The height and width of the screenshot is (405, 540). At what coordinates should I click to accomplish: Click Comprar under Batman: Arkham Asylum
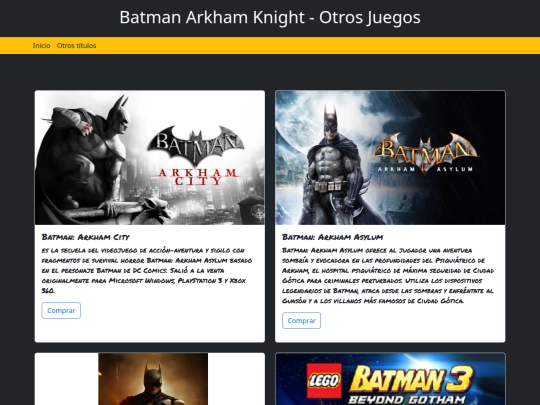pos(301,321)
